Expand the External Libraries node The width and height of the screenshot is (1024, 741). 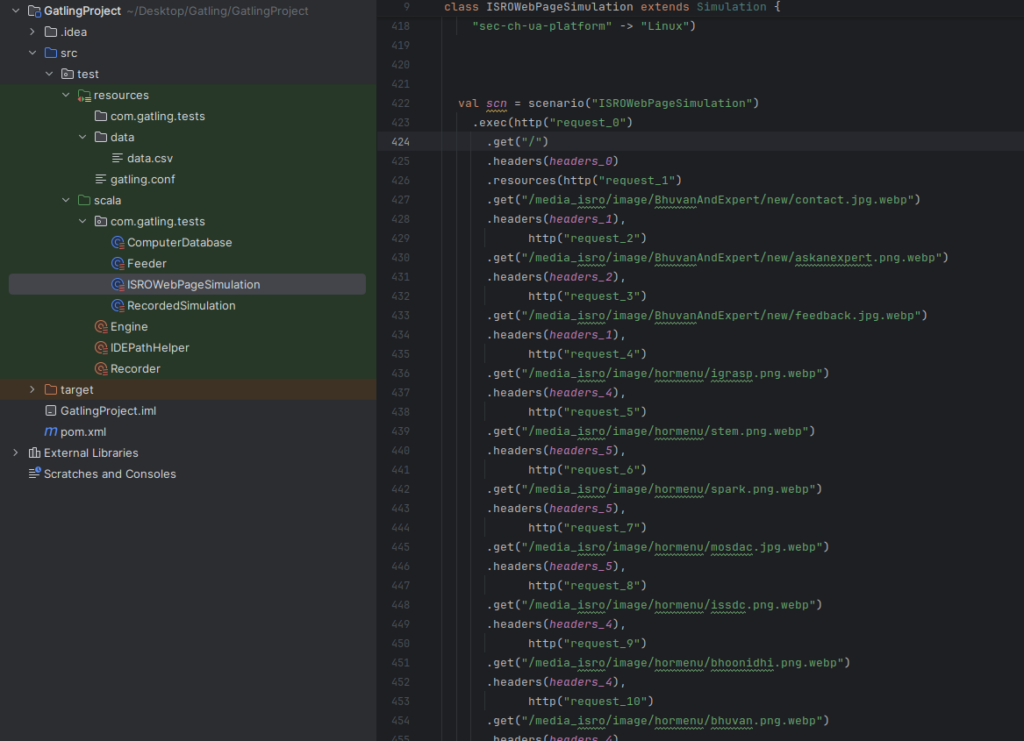click(15, 453)
